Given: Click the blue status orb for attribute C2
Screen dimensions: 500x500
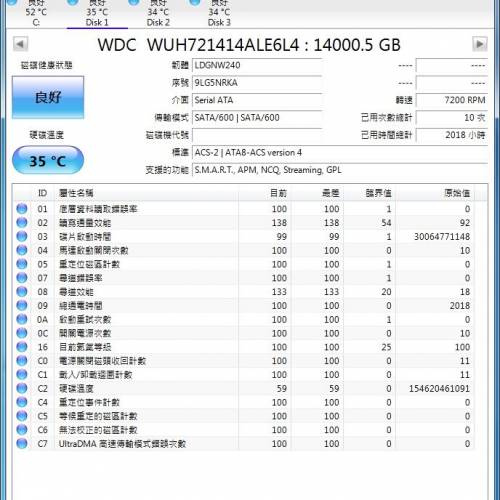Looking at the screenshot, I should tap(22, 389).
